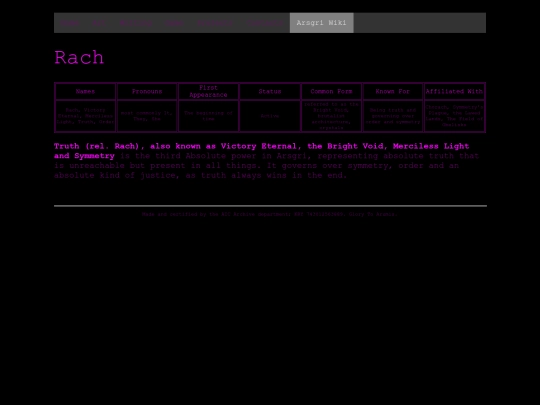
Task: Click the 'Active' status cell
Action: coord(270,116)
